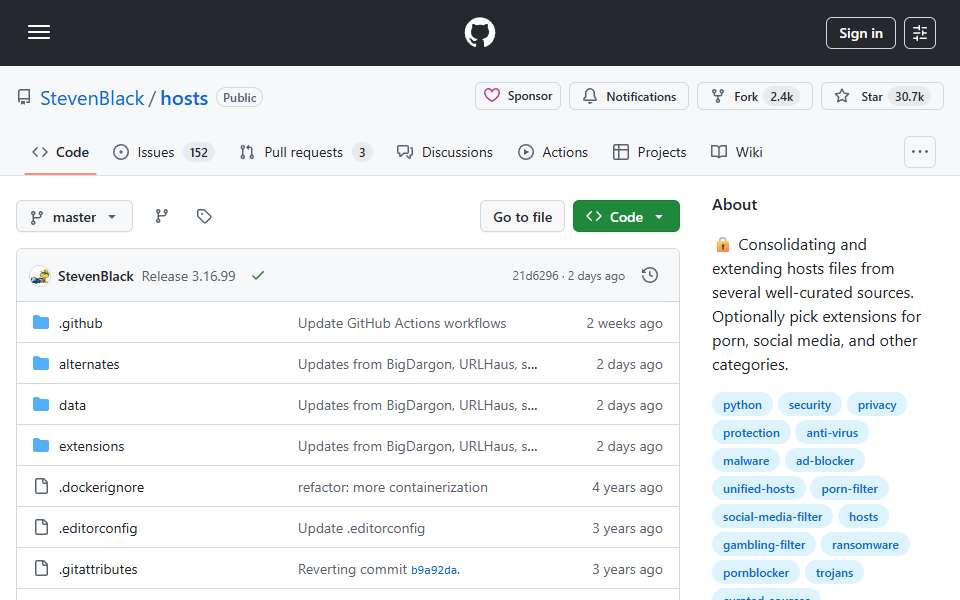960x600 pixels.
Task: Open 'Update GitHub Actions workflows' commit
Action: [402, 323]
